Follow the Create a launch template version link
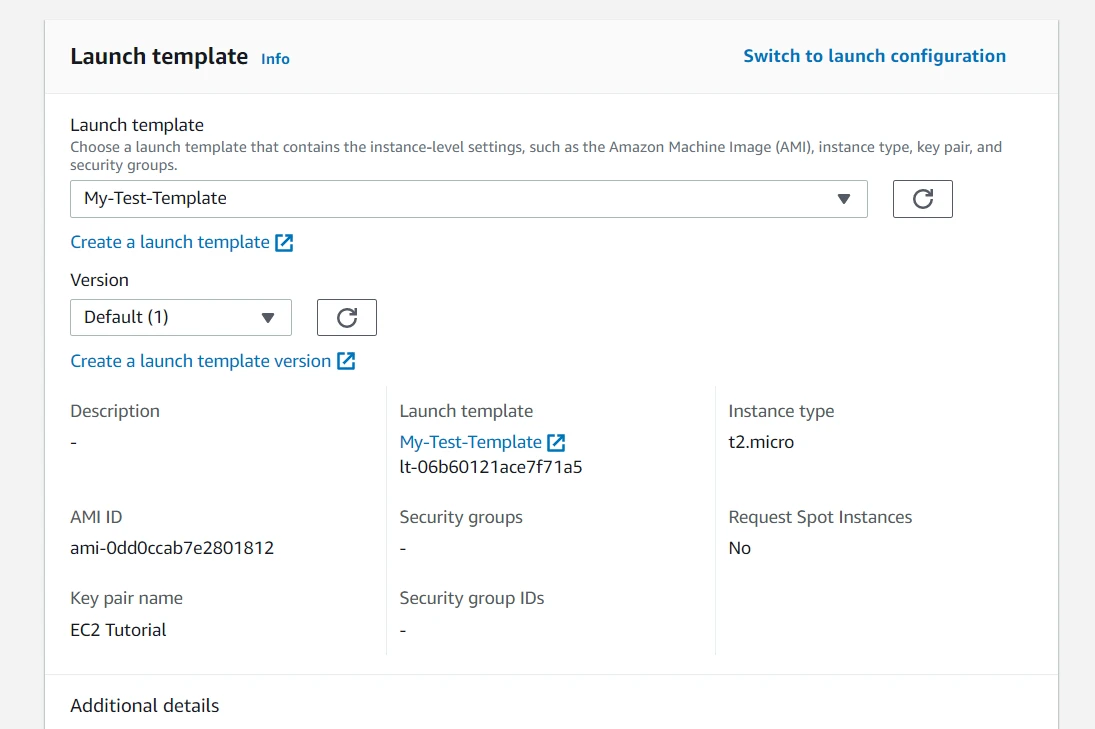The image size is (1095, 729). (201, 361)
